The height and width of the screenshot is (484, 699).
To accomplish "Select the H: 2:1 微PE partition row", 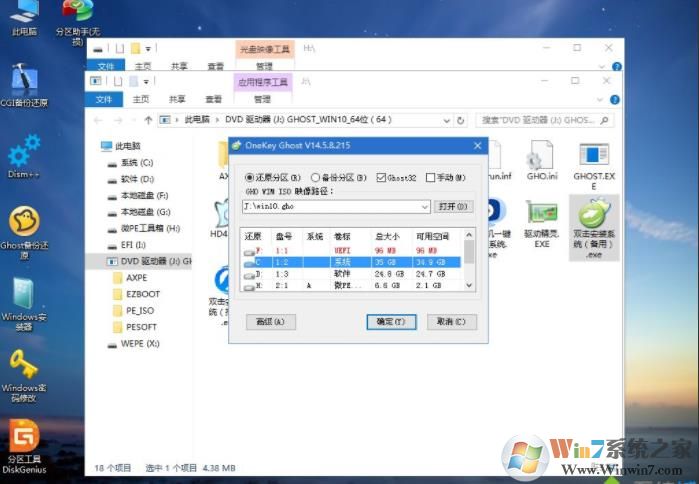I will (x=352, y=285).
